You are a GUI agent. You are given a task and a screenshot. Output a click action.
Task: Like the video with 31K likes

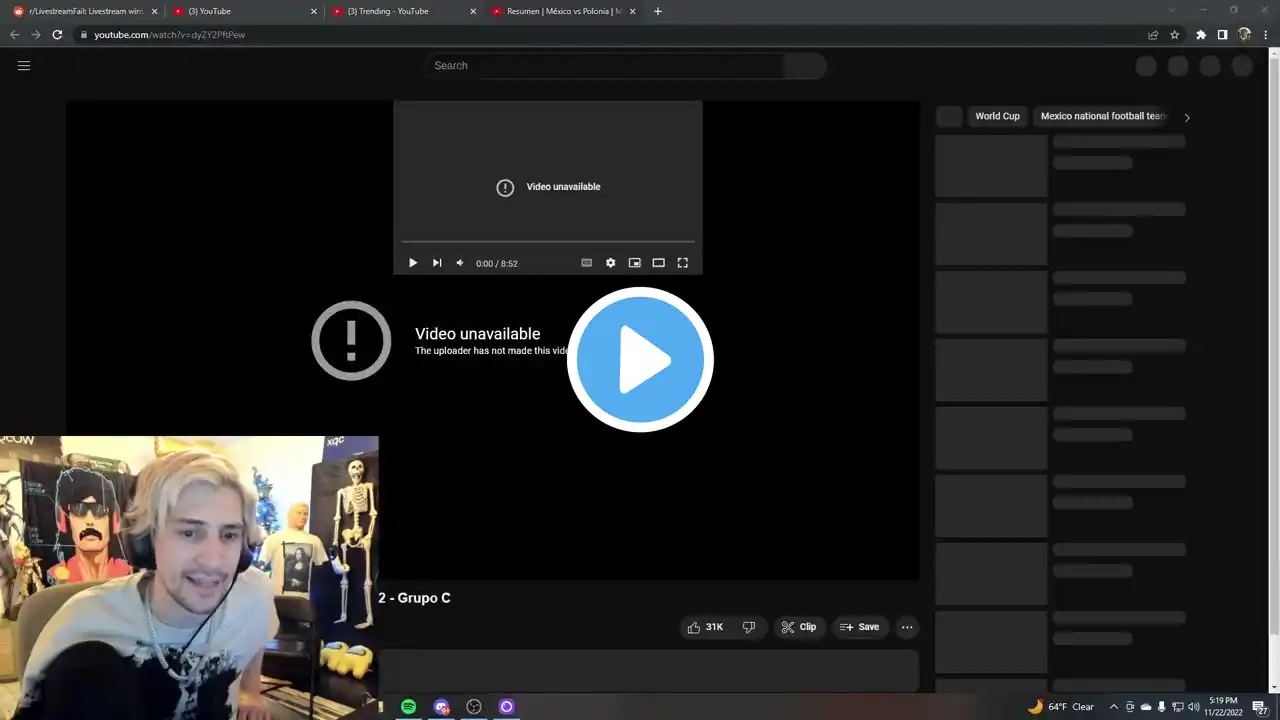coord(705,627)
